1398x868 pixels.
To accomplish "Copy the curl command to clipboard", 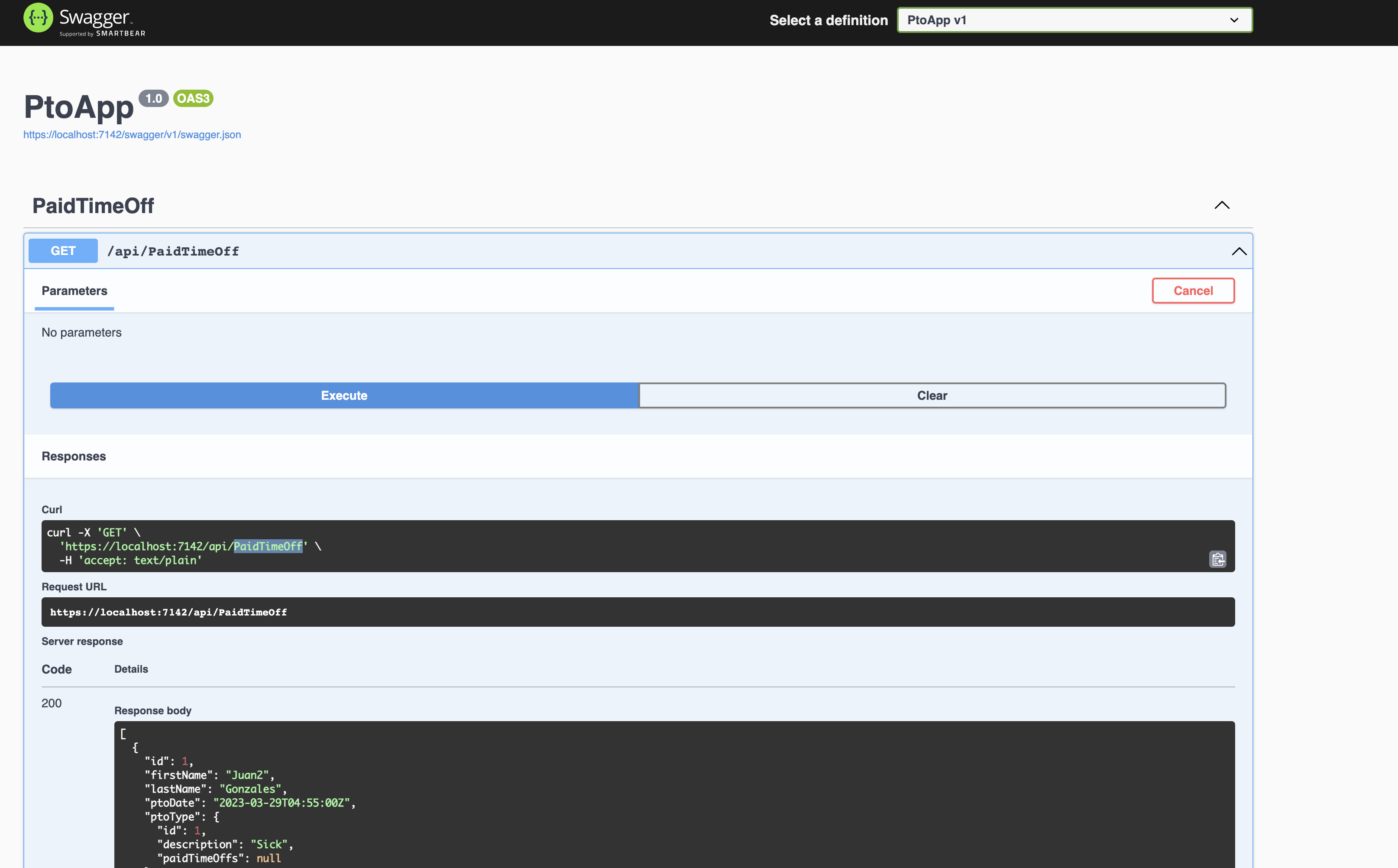I will [x=1217, y=559].
